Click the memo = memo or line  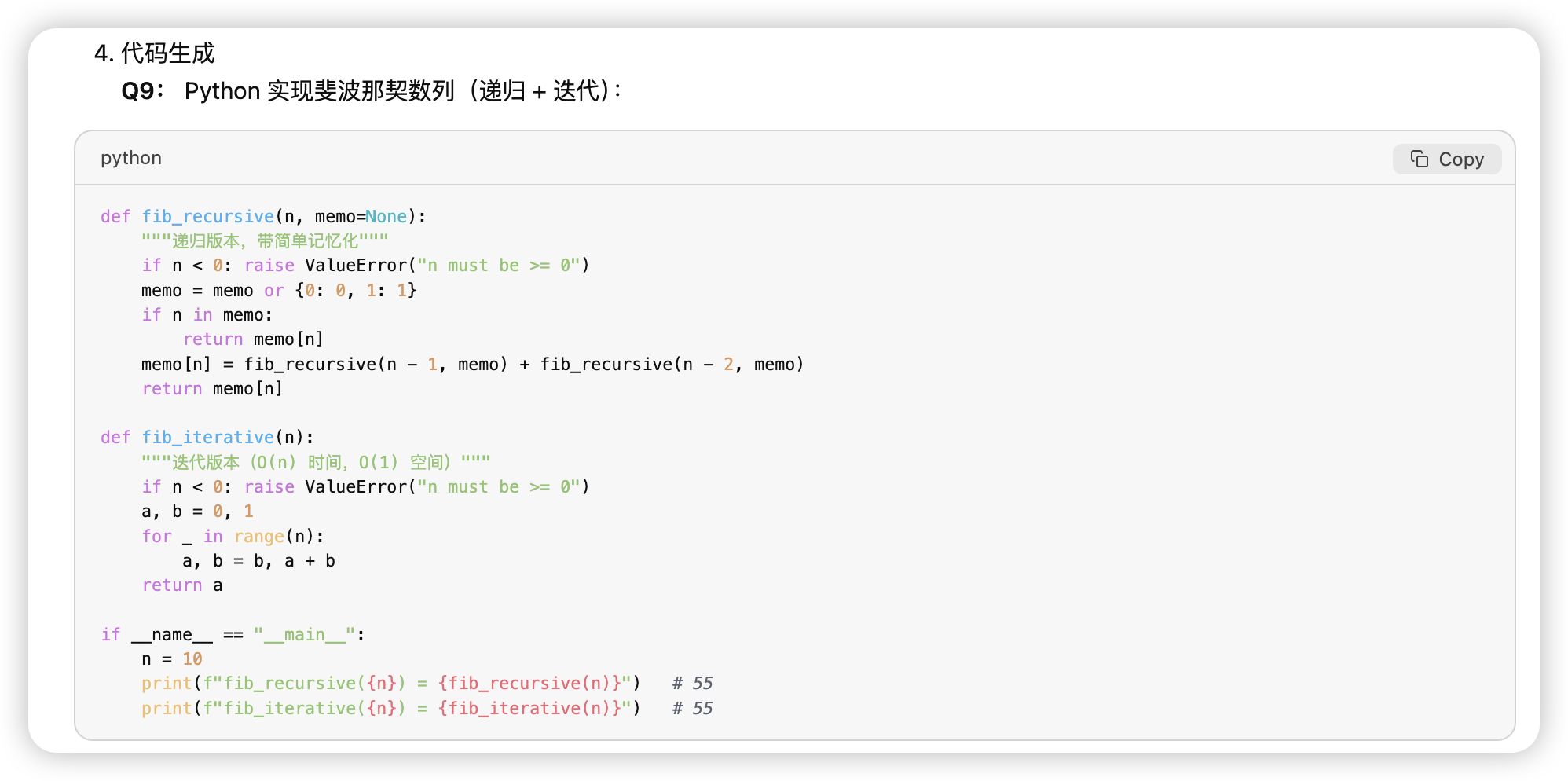[x=279, y=291]
